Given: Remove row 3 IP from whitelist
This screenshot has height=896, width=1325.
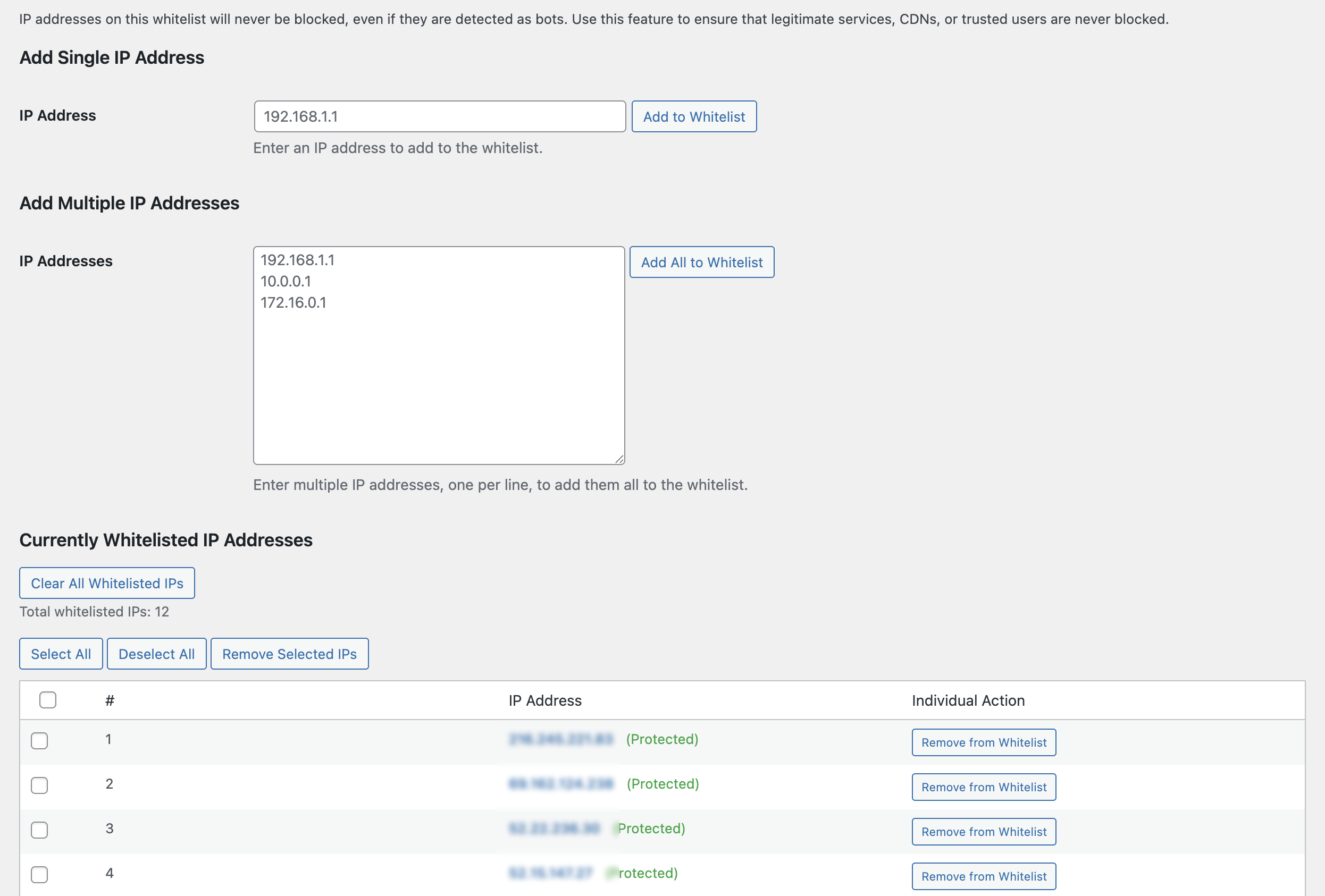Looking at the screenshot, I should 984,832.
